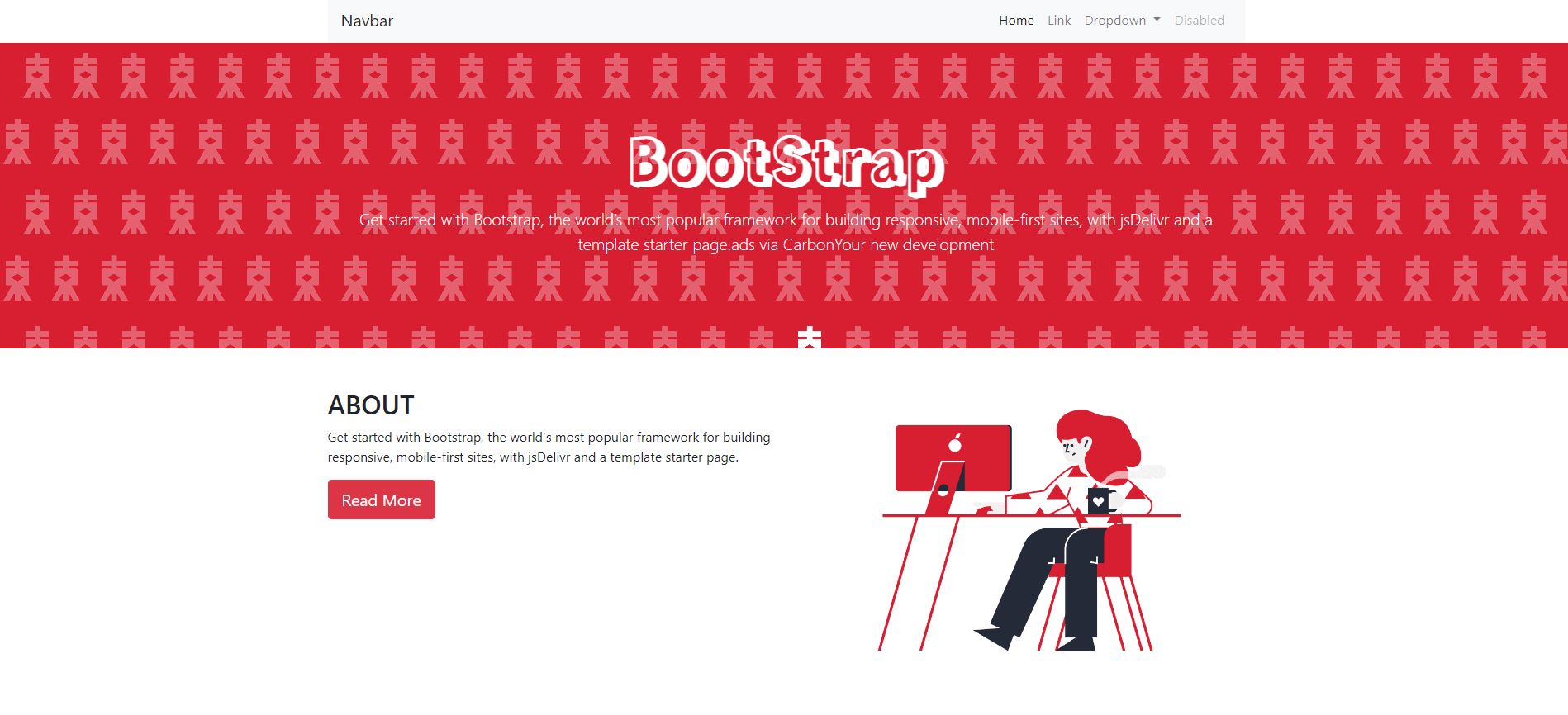
Task: Click the white BootStrap hero title
Action: (x=786, y=164)
